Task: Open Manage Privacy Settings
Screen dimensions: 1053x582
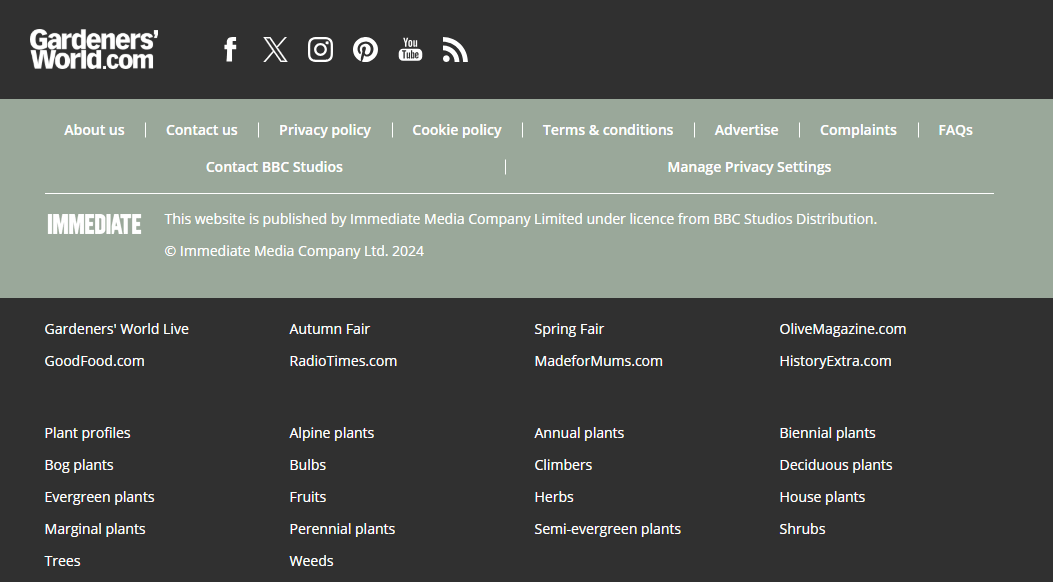Action: 749,166
